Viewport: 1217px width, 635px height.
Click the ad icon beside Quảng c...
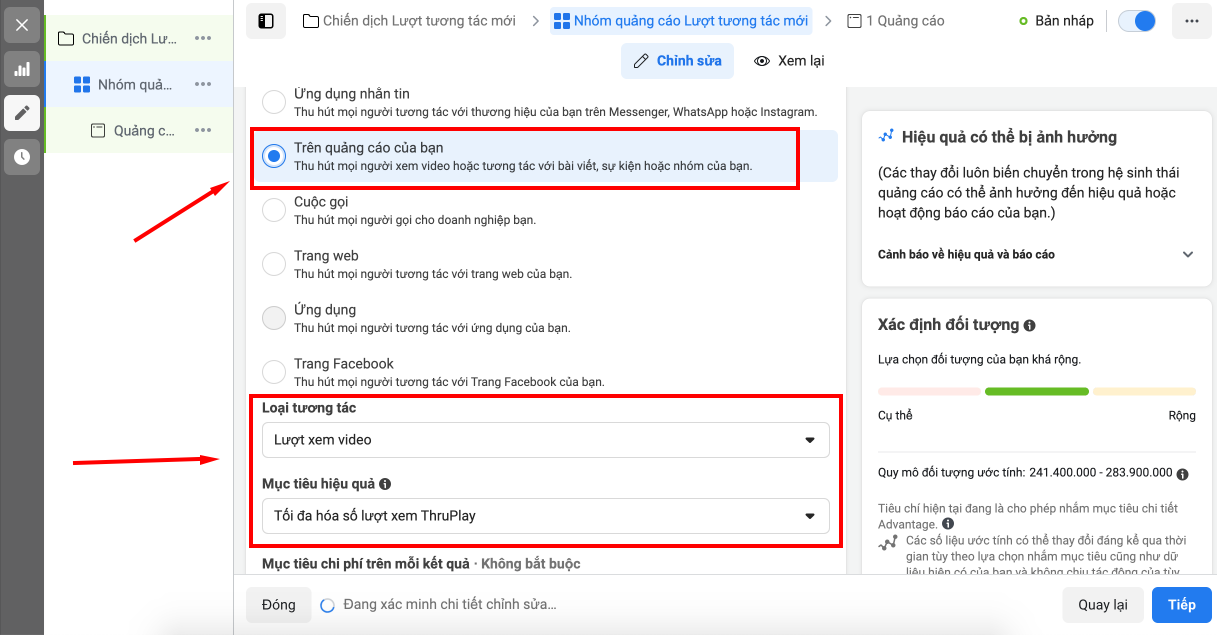click(98, 131)
